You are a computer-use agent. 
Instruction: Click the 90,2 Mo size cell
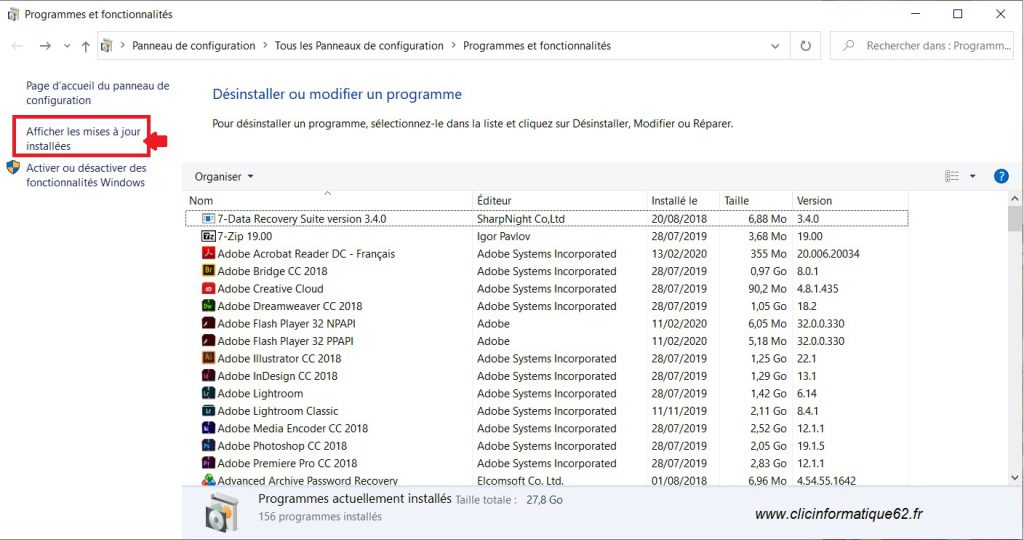point(767,289)
